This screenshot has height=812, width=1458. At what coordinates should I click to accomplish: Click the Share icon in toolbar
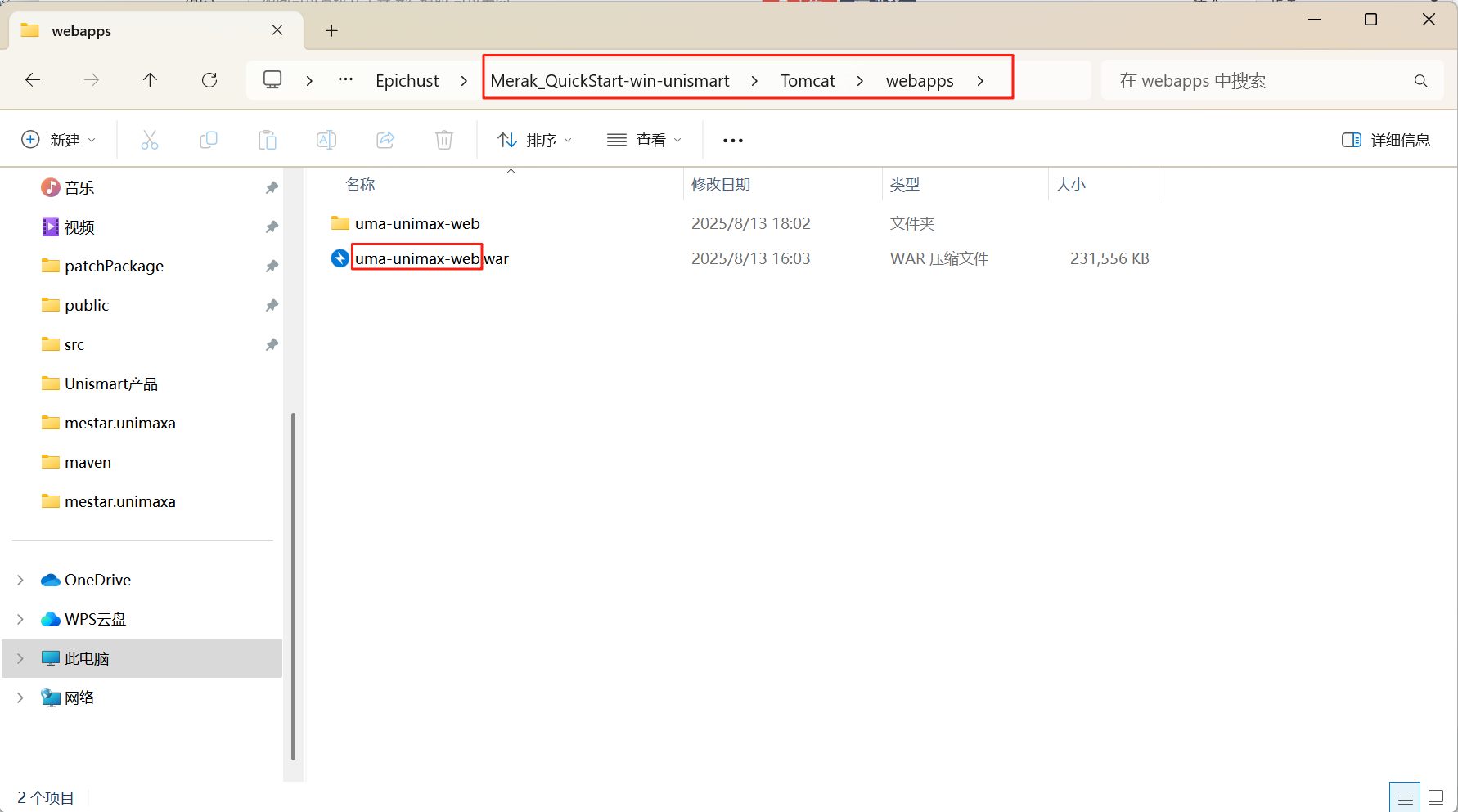coord(385,141)
